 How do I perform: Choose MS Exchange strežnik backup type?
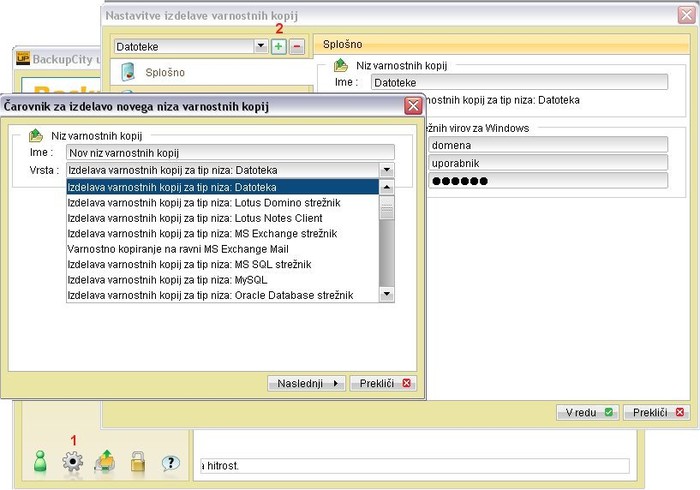pos(222,233)
